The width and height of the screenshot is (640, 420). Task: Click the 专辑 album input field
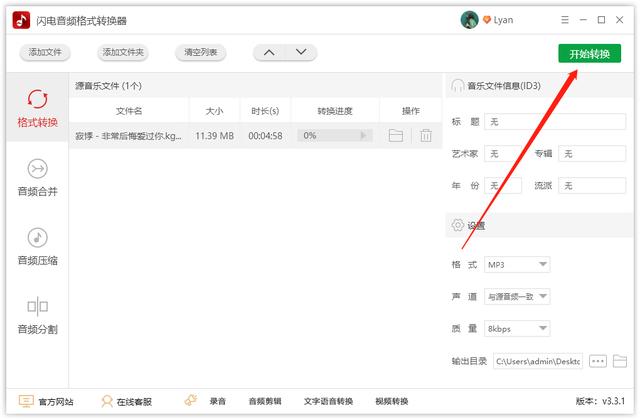tap(592, 154)
